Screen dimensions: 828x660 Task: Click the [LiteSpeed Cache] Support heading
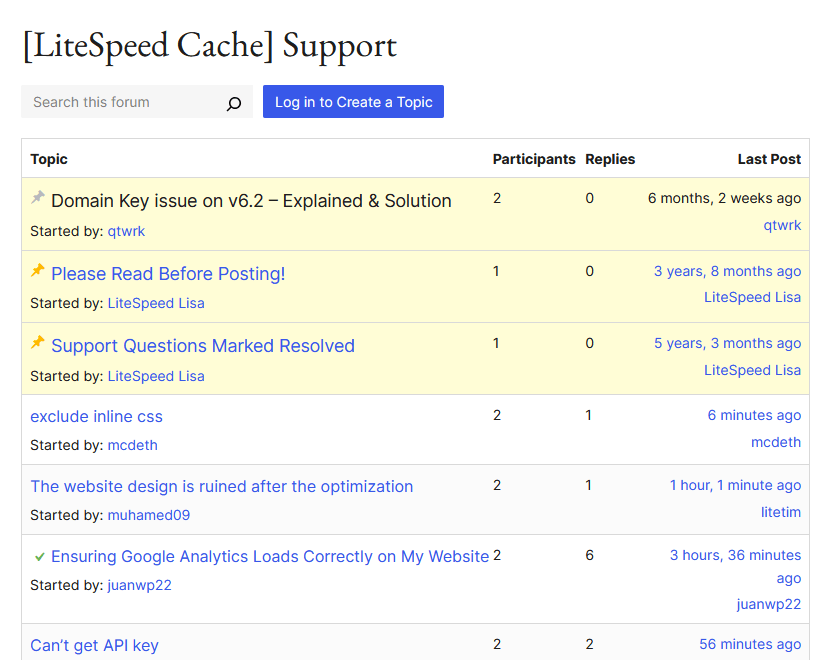click(x=210, y=46)
